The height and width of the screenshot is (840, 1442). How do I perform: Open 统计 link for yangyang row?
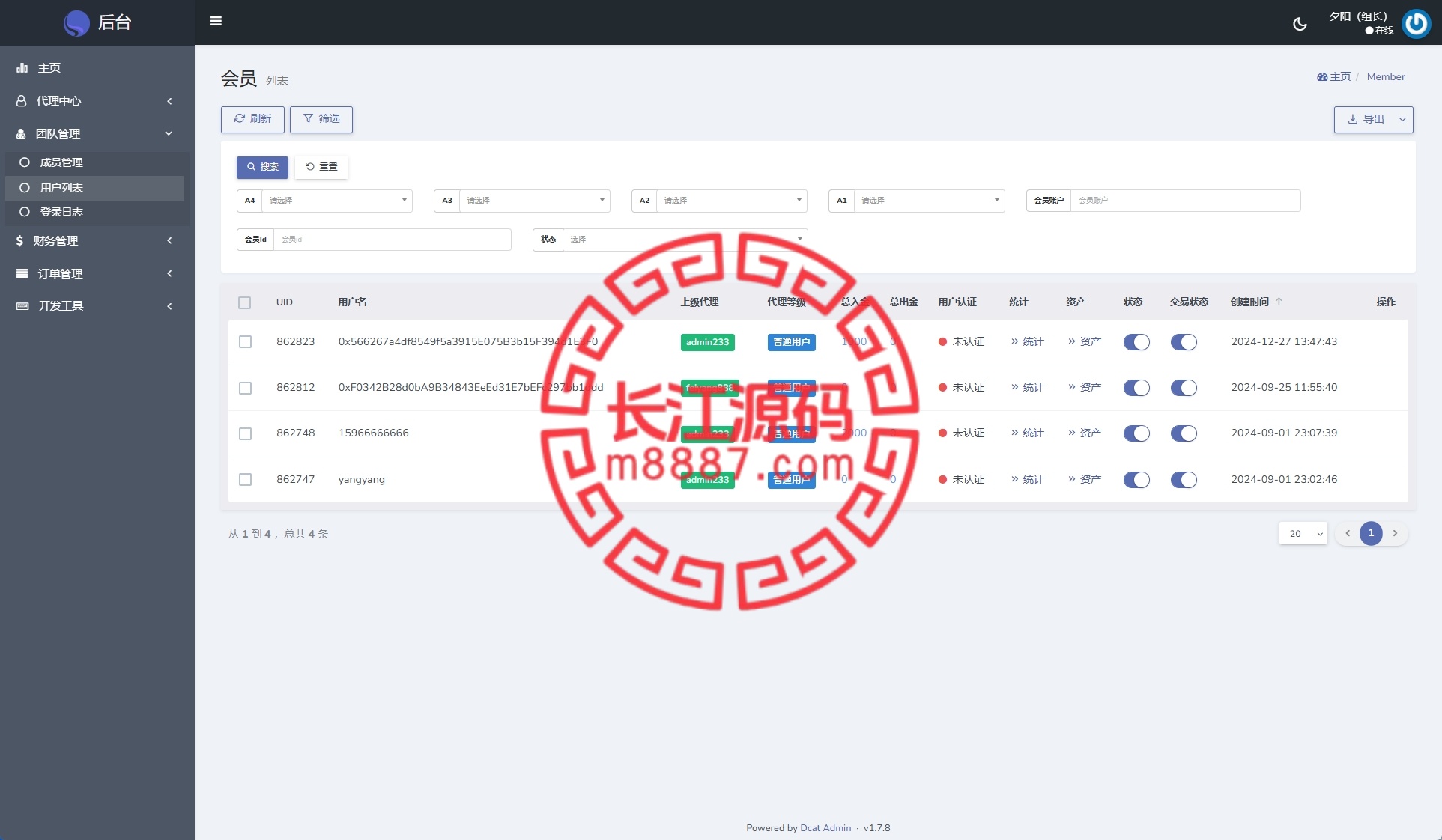(x=1027, y=480)
